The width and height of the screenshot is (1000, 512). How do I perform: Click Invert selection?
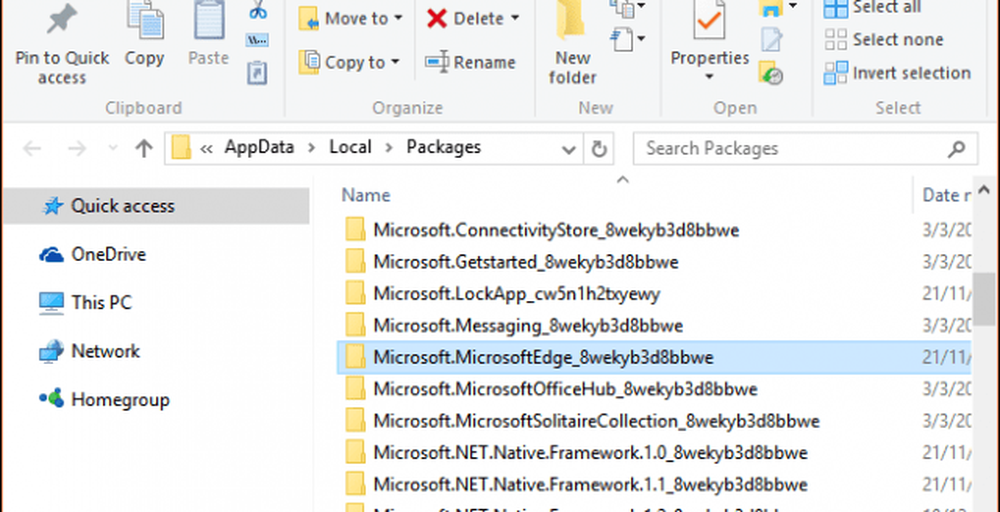coord(897,73)
